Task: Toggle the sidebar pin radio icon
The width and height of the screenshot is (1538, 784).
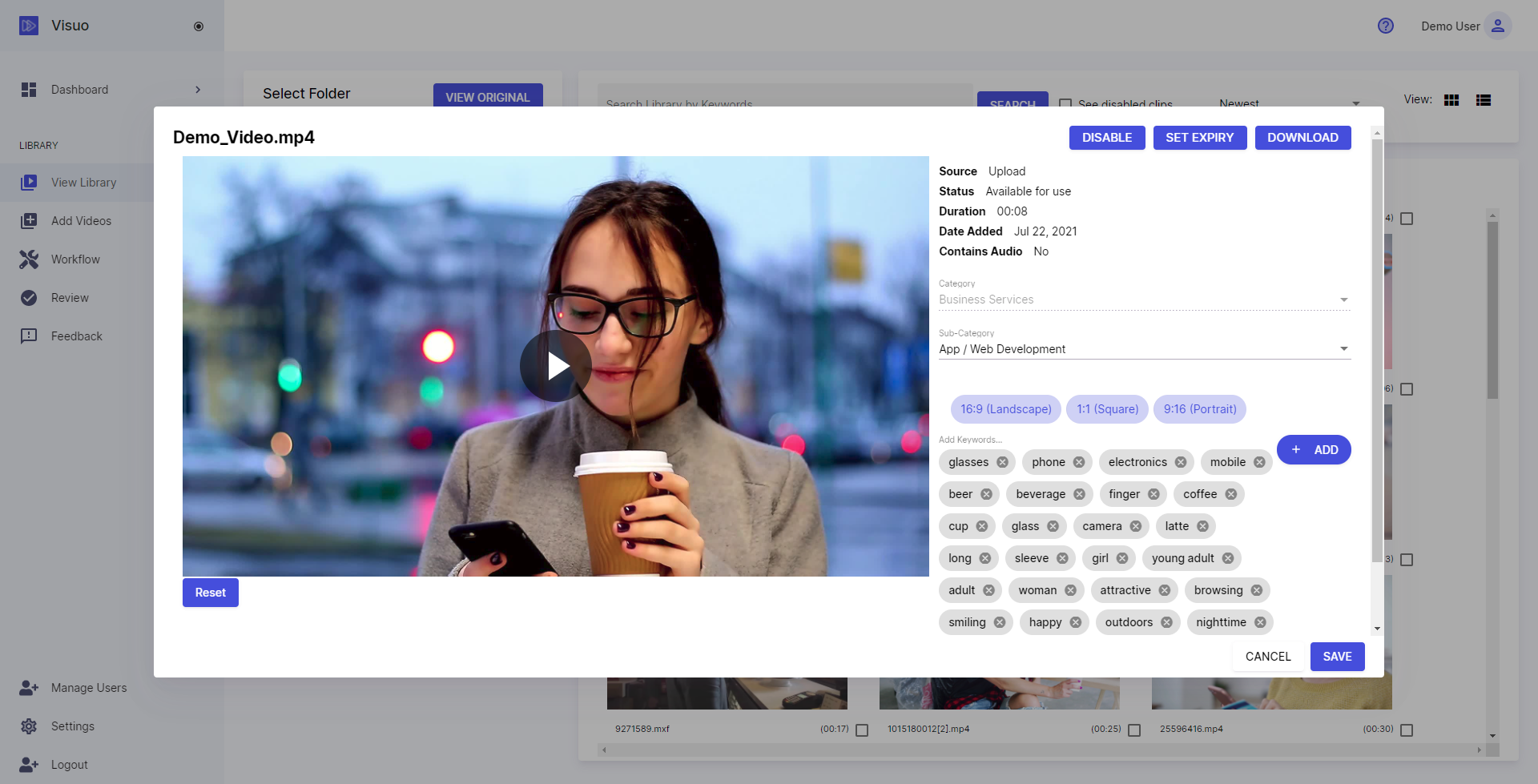Action: [199, 26]
